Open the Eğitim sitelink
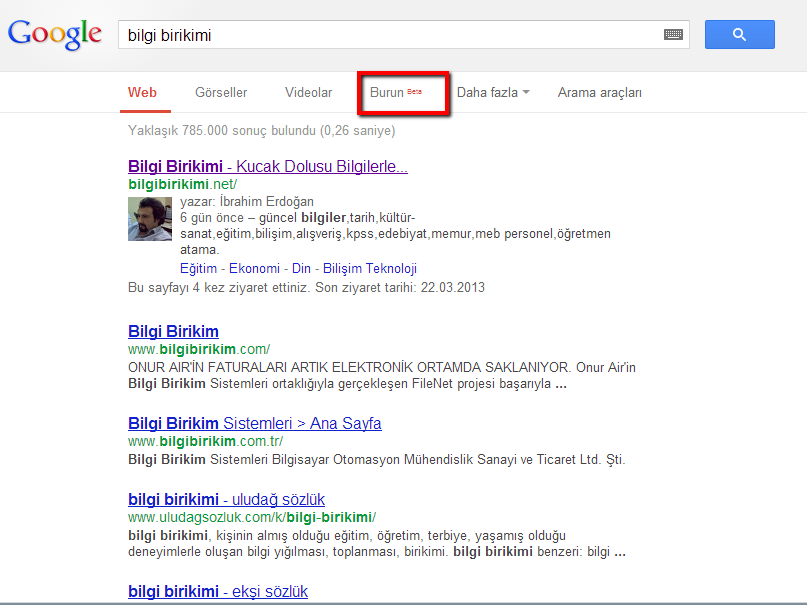 198,269
